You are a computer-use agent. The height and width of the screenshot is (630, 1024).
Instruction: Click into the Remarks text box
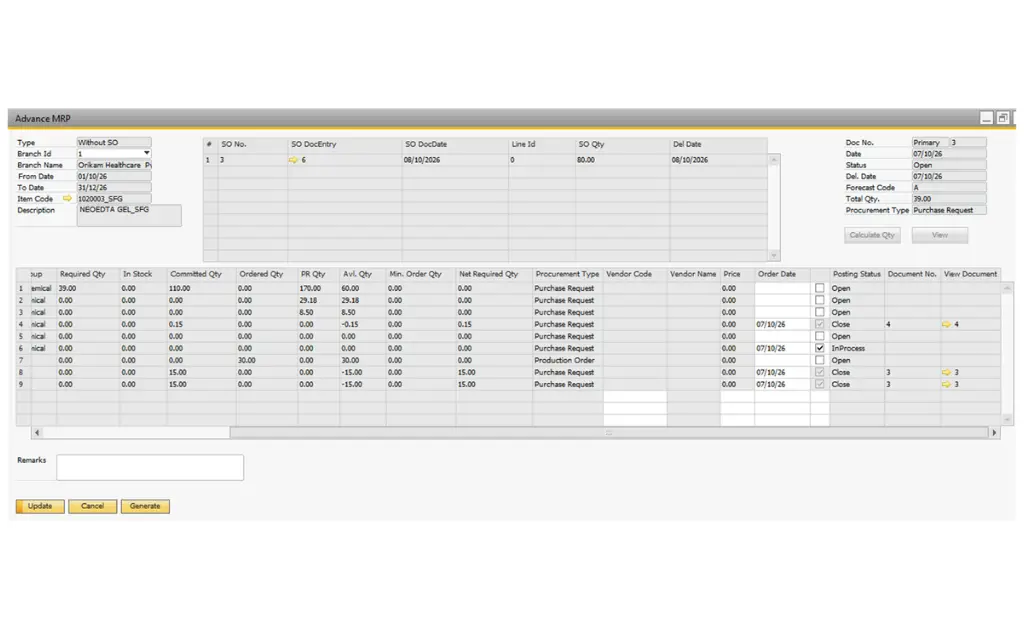click(x=150, y=467)
